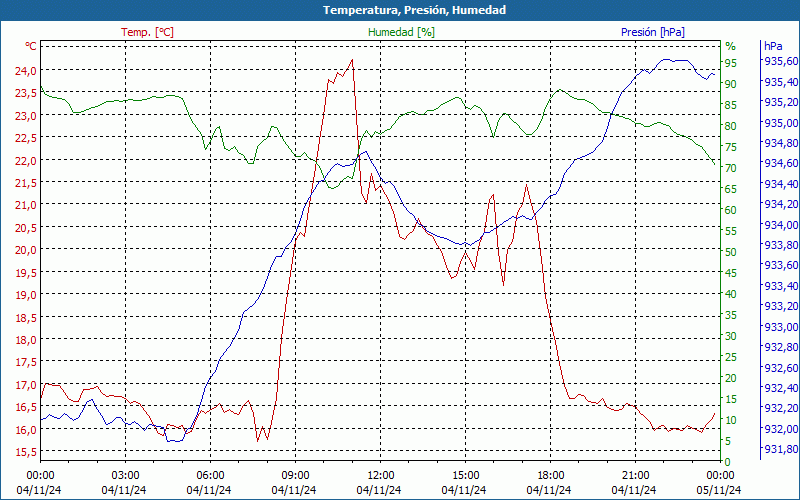Image resolution: width=800 pixels, height=500 pixels.
Task: Click the "934,00" pressure axis value
Action: point(781,224)
